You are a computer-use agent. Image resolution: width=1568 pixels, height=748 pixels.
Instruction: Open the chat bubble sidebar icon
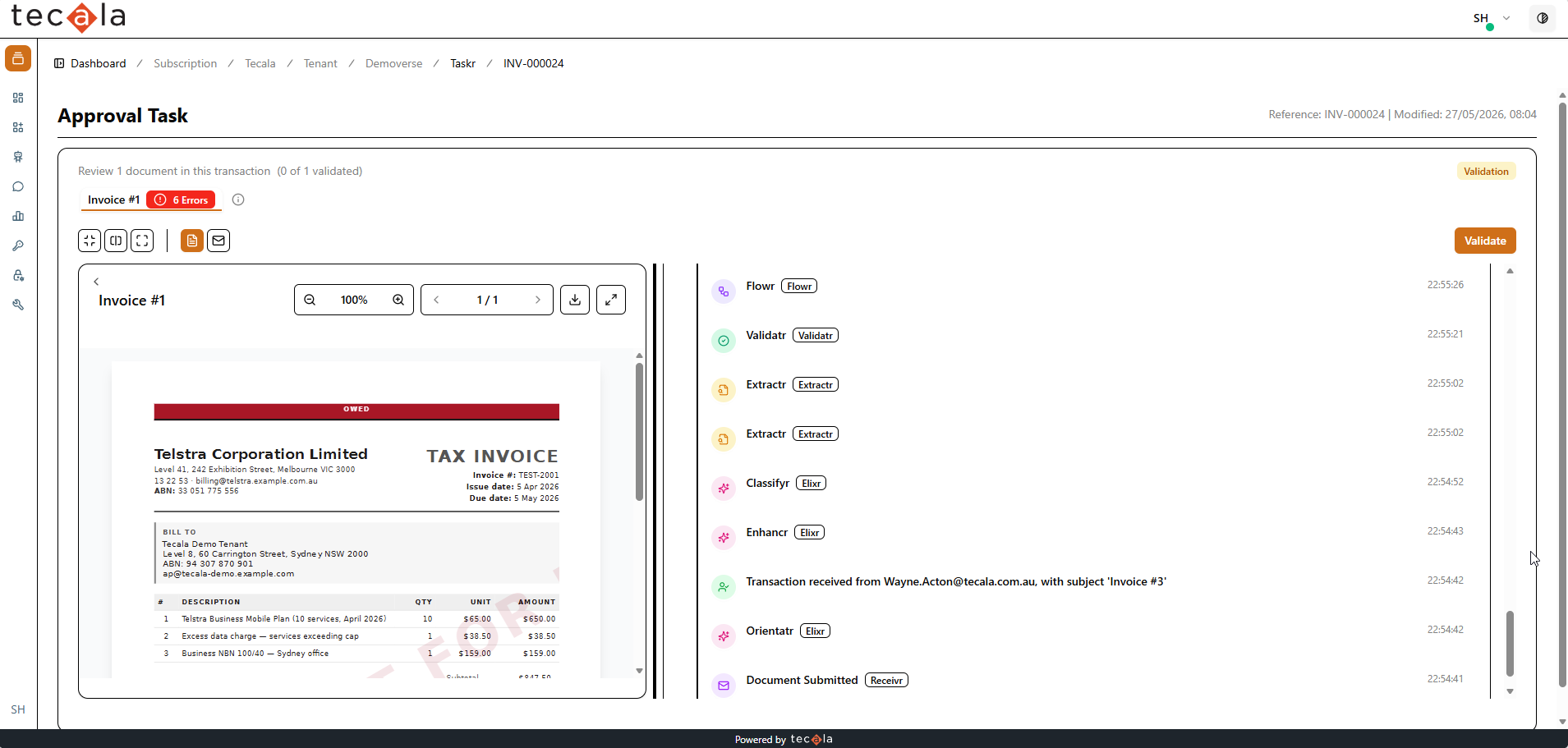[x=18, y=186]
